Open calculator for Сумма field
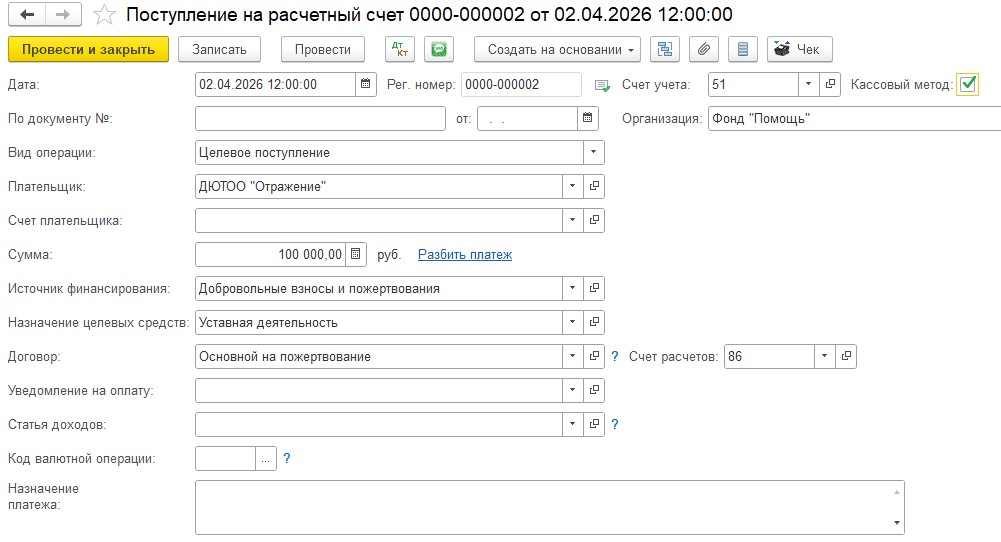1001x542 pixels. point(356,254)
